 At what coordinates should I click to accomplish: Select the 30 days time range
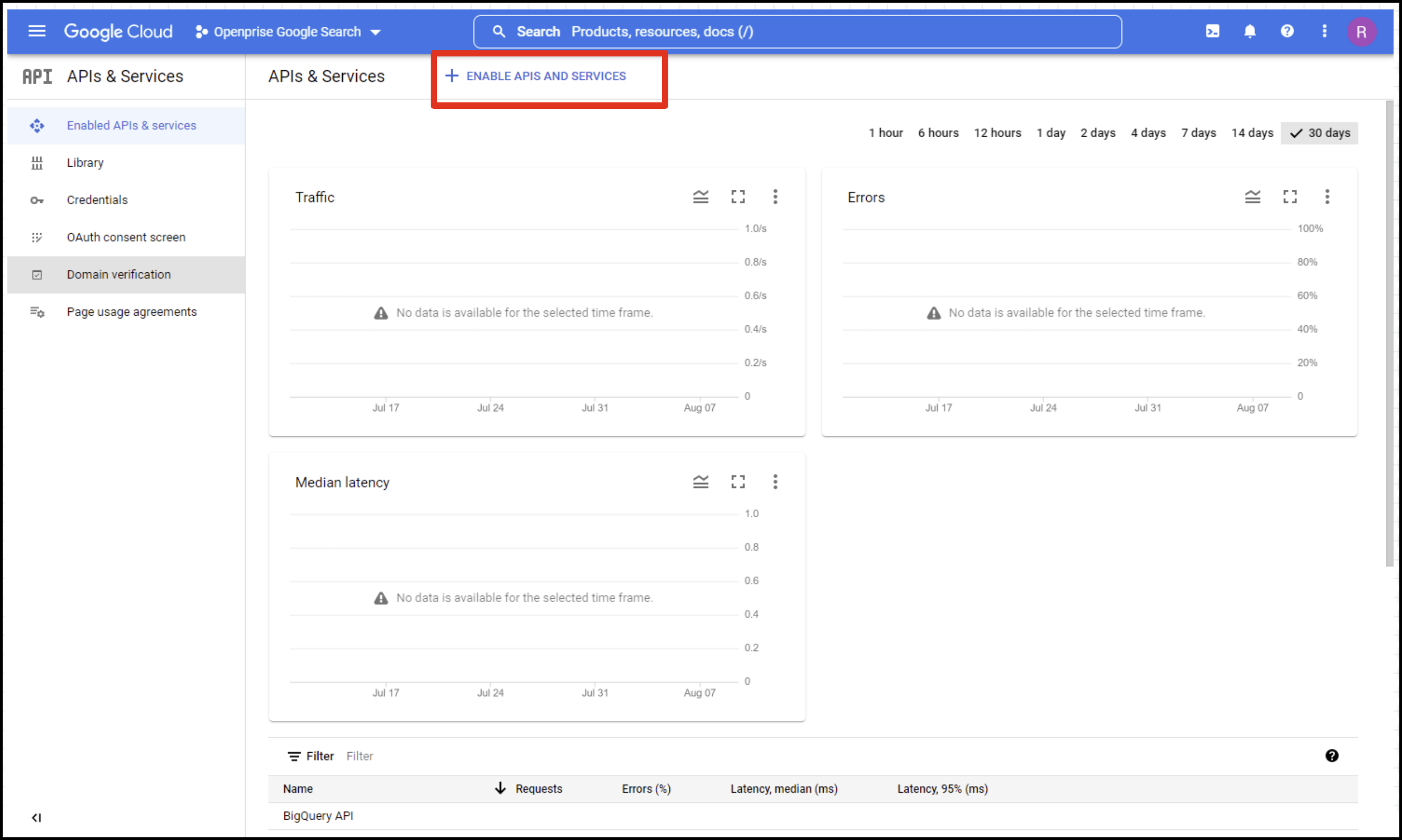[x=1319, y=133]
